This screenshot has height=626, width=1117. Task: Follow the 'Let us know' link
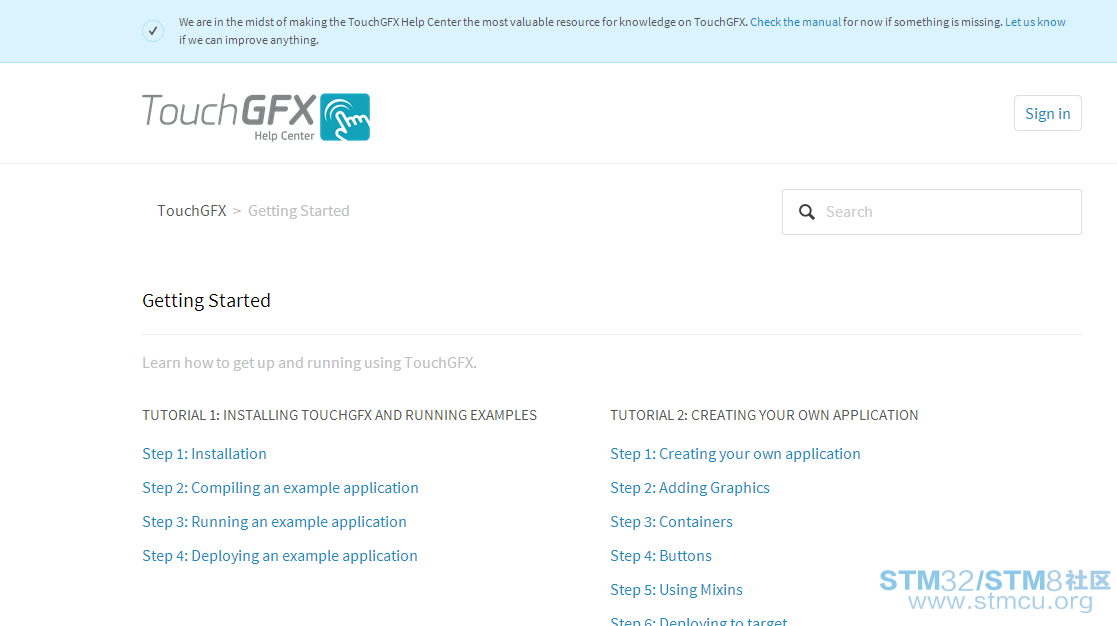[1035, 22]
